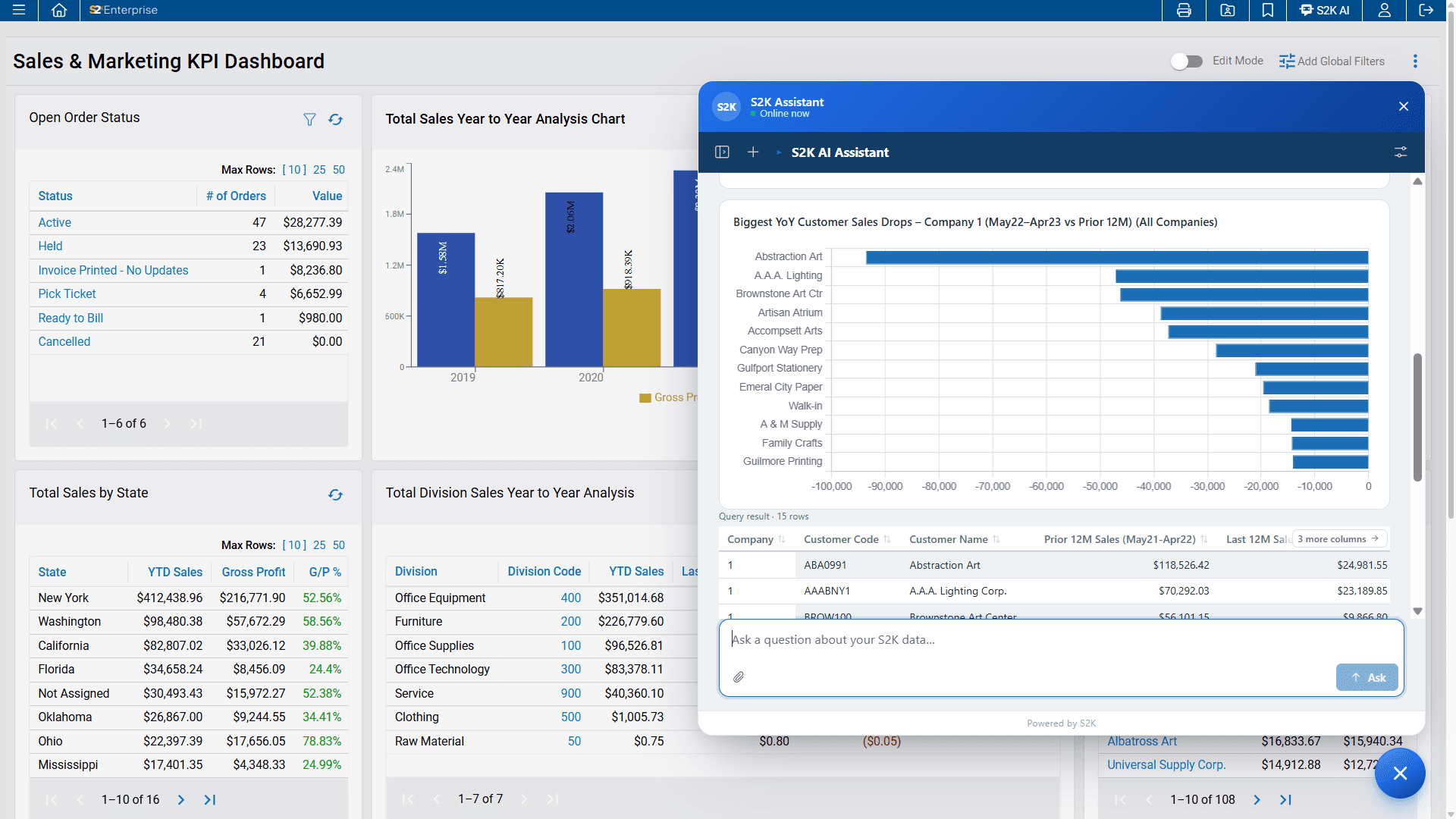
Task: Click the scroll down arrow in assistant chat
Action: pos(1417,610)
